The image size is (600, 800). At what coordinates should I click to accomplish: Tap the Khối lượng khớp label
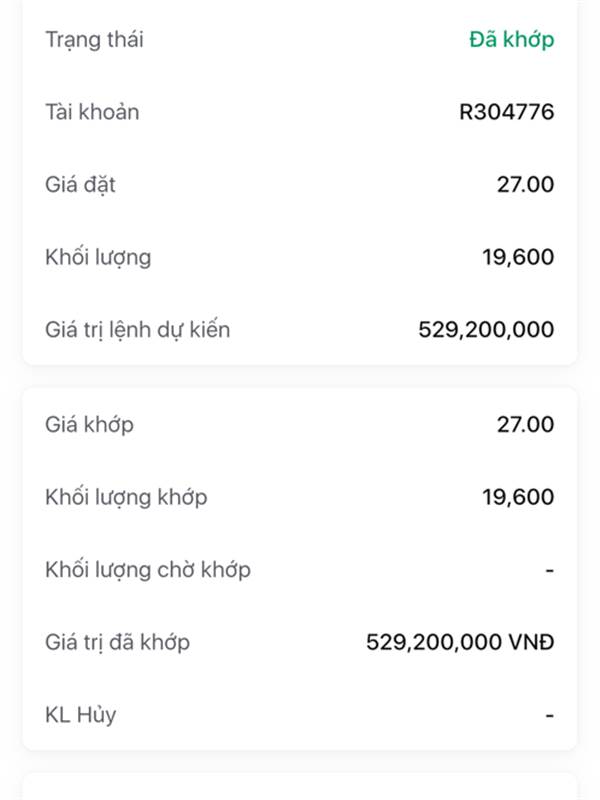point(126,496)
